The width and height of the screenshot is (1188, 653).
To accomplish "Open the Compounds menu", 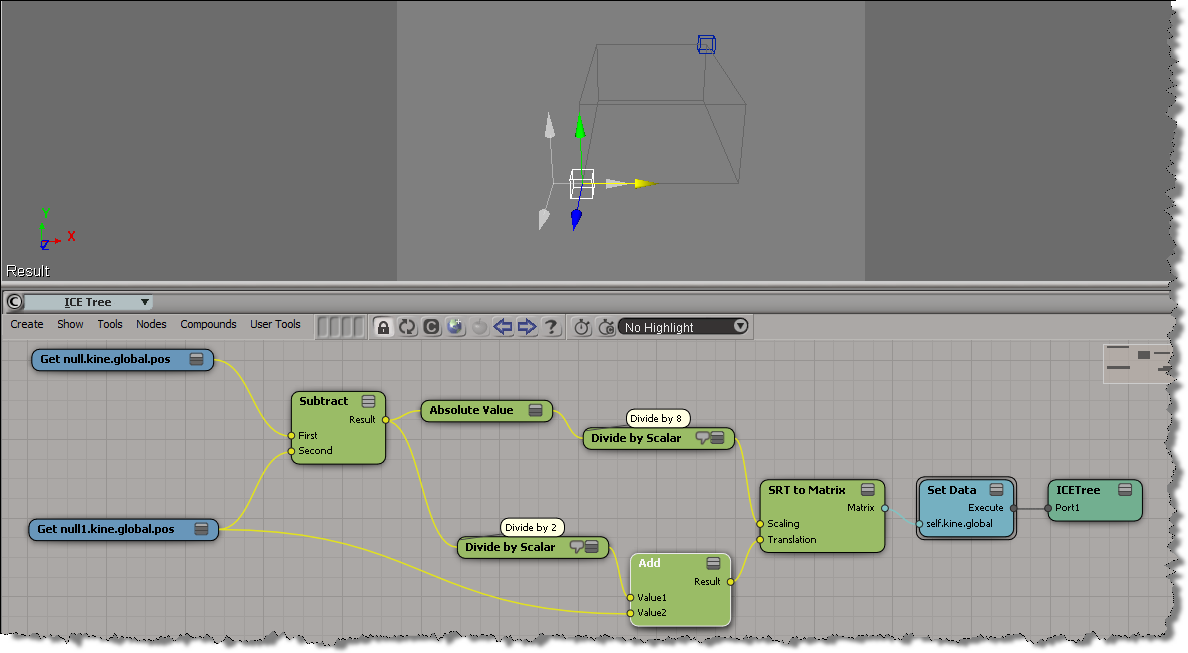I will 208,324.
